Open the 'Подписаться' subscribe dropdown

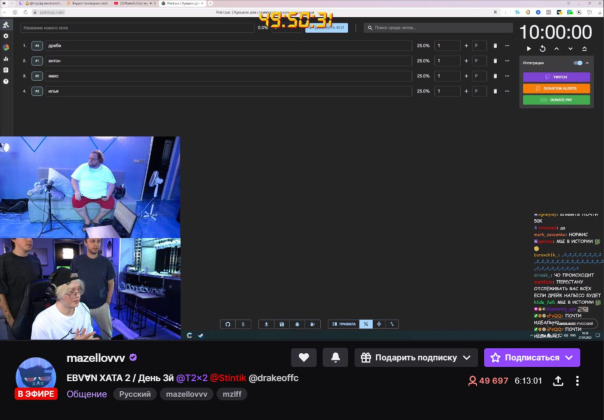pyautogui.click(x=532, y=358)
